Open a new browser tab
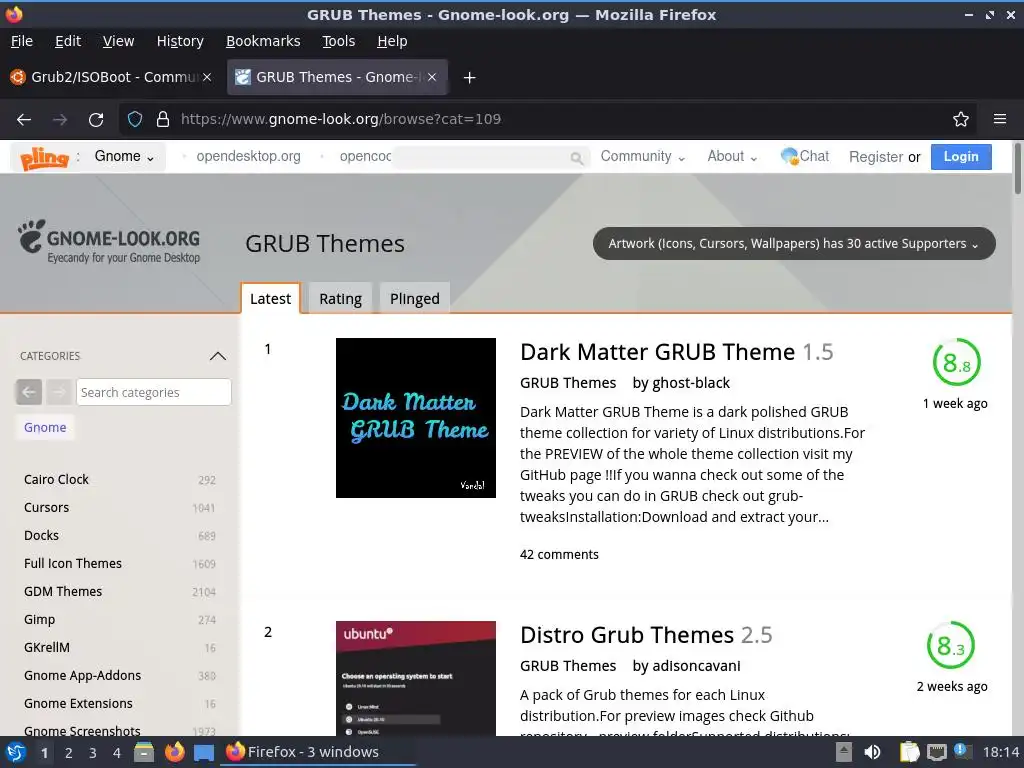This screenshot has width=1024, height=768. 469,78
